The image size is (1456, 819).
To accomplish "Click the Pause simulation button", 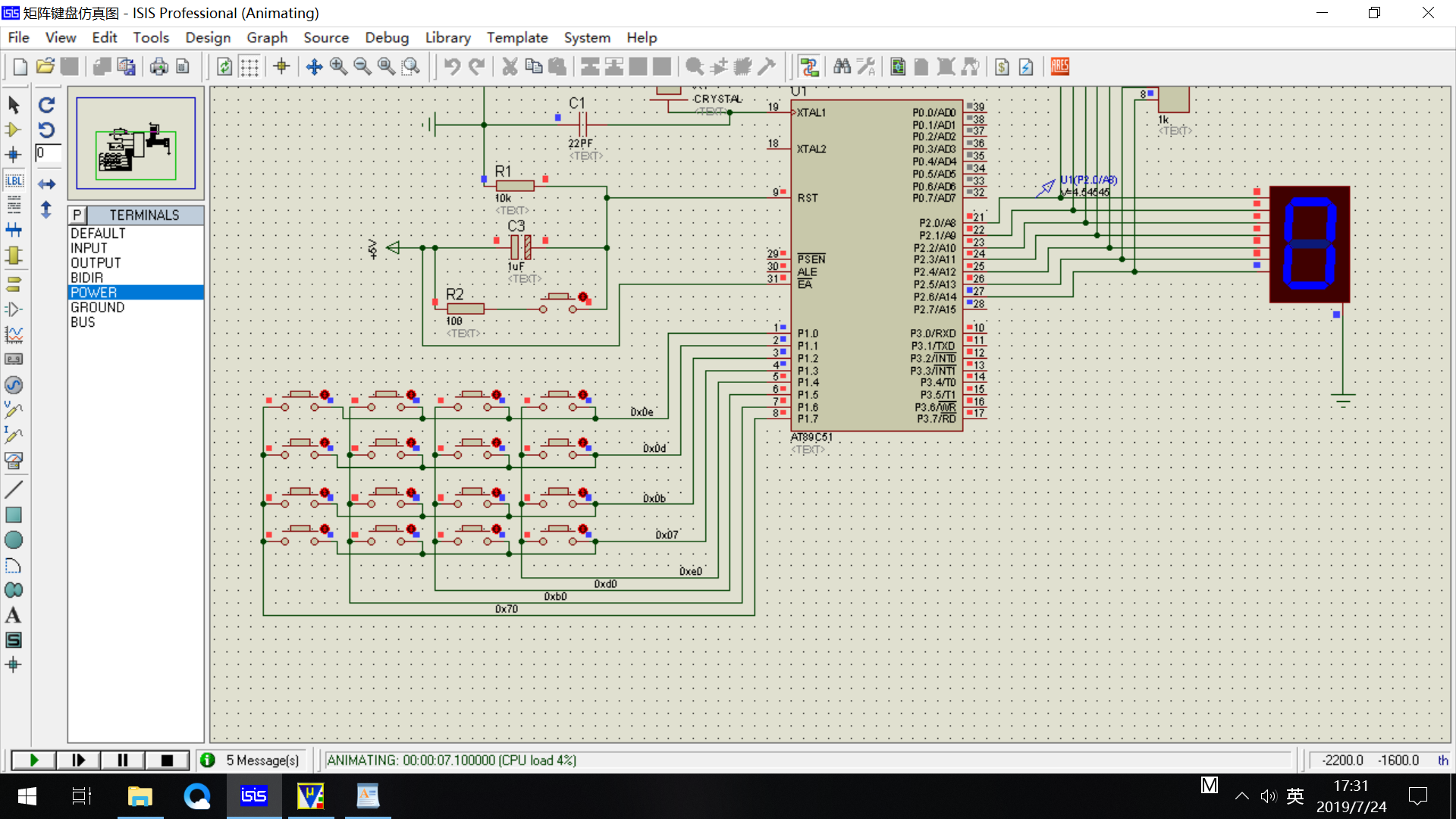I will 122,760.
